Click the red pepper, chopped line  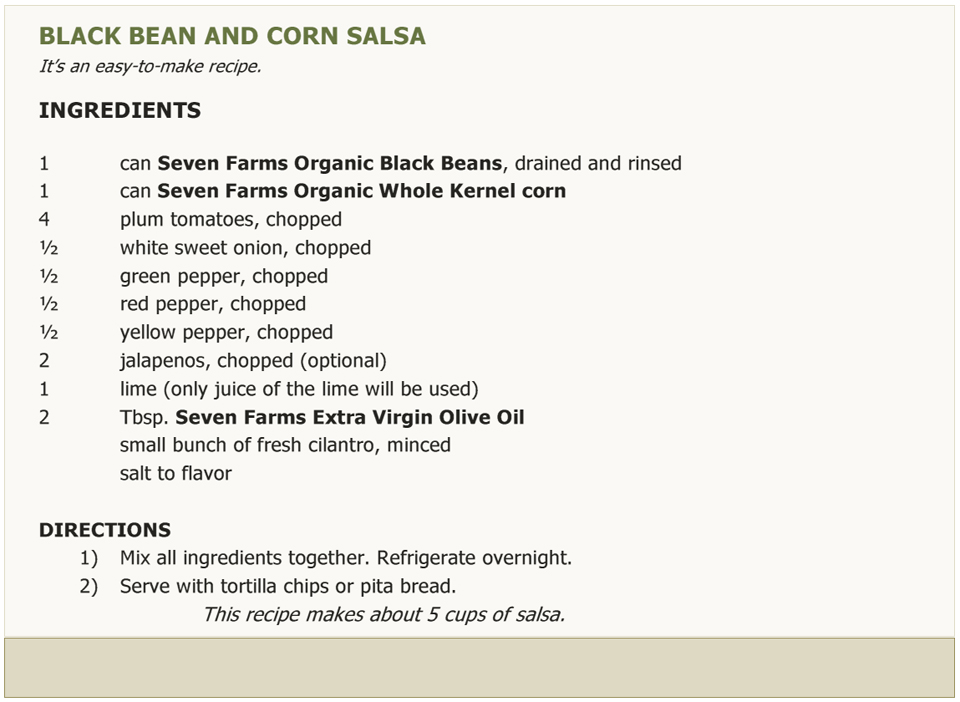(x=212, y=304)
